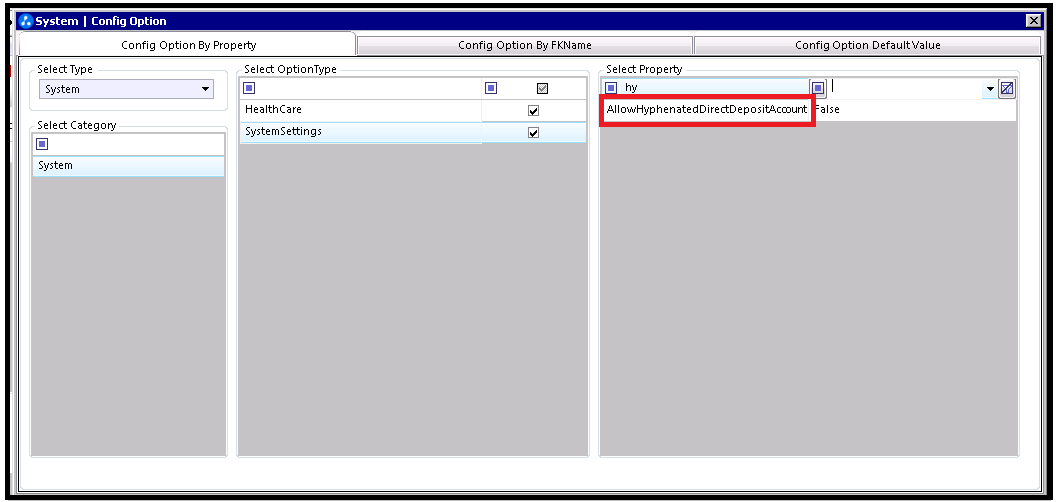The image size is (1056, 502).
Task: Close the Config Option window
Action: pyautogui.click(x=1034, y=21)
